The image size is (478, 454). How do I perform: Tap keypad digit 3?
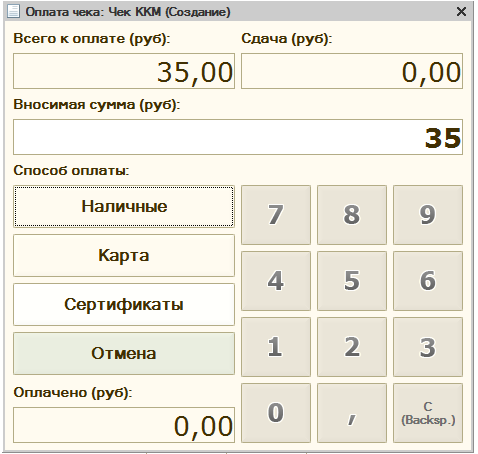coord(428,347)
